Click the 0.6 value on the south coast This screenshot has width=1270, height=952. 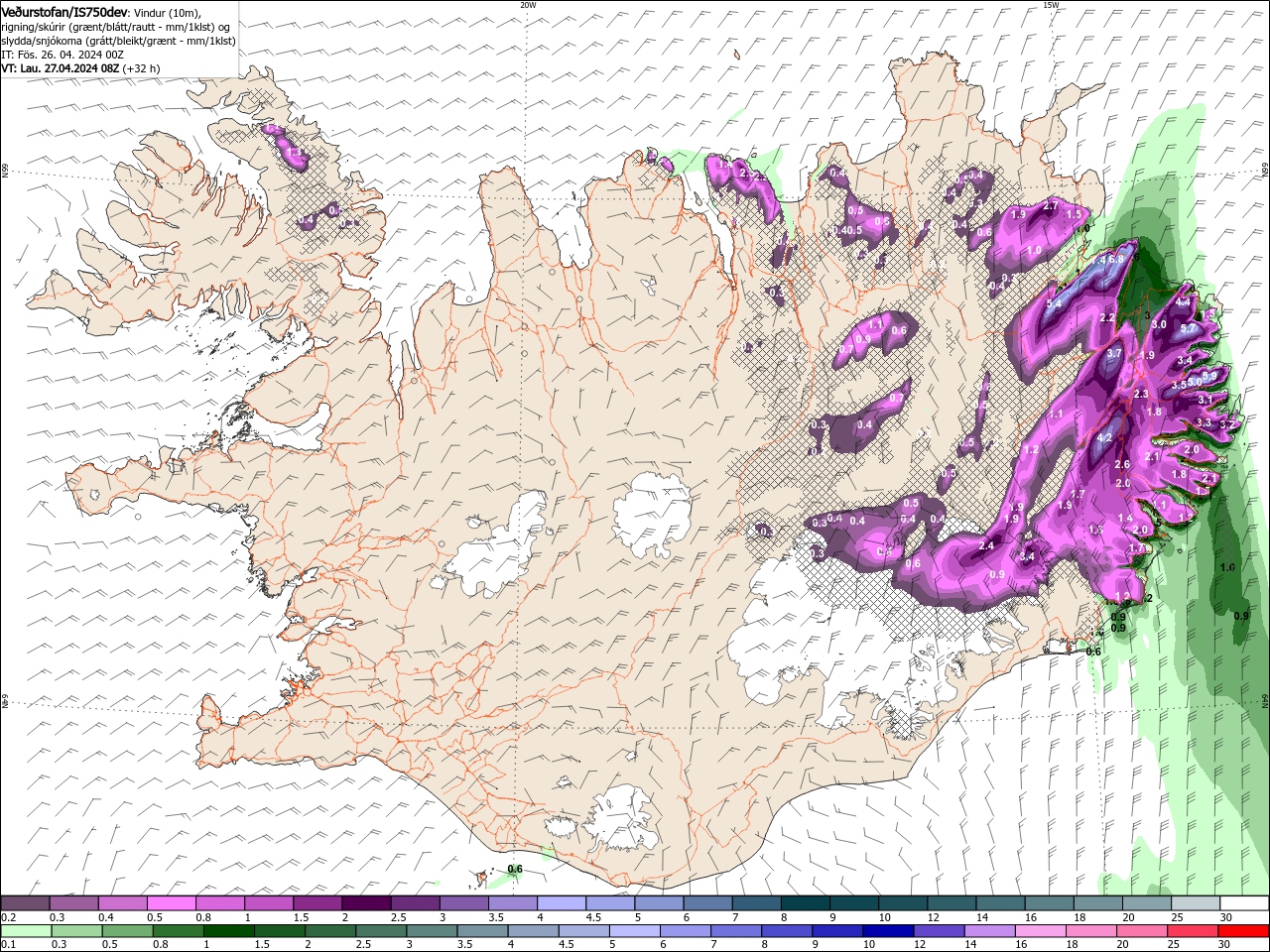(x=515, y=870)
